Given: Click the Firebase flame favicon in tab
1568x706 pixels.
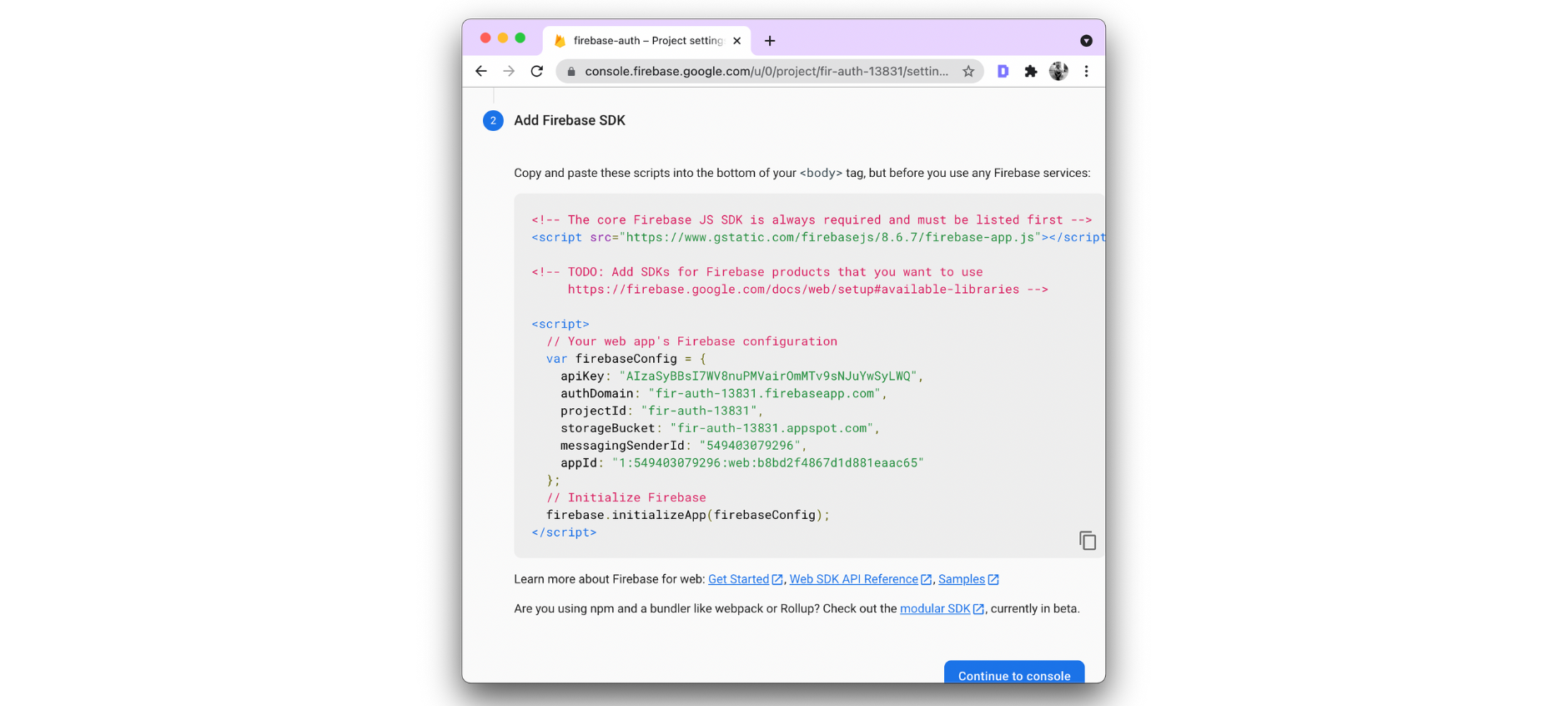Looking at the screenshot, I should [560, 41].
